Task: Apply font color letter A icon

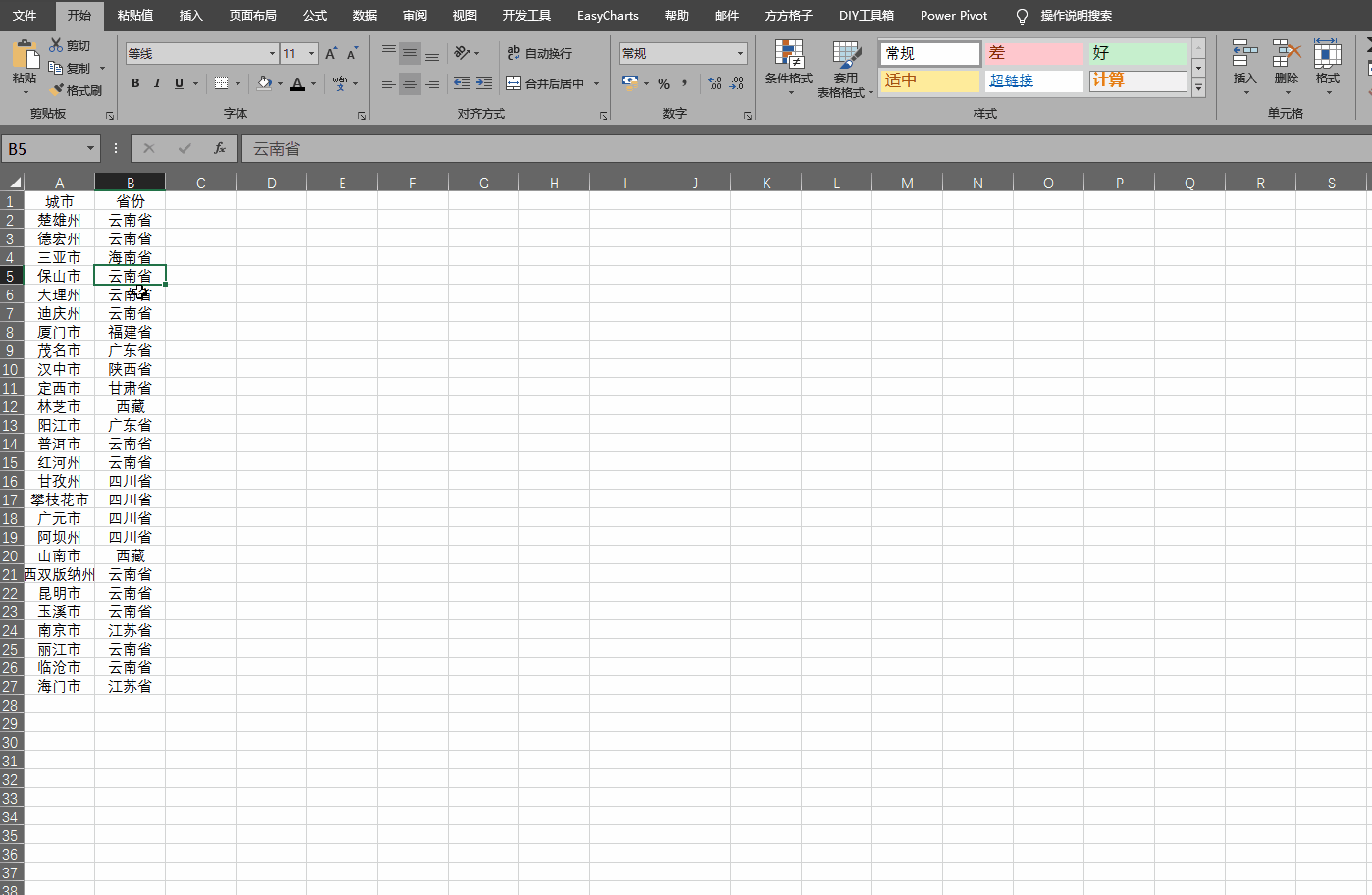Action: pos(297,83)
